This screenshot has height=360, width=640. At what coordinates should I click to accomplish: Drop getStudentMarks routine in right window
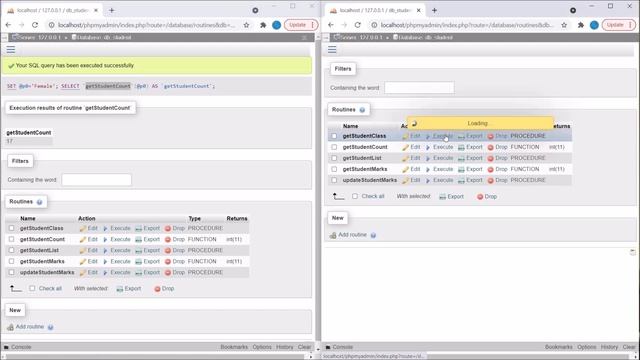pos(497,169)
